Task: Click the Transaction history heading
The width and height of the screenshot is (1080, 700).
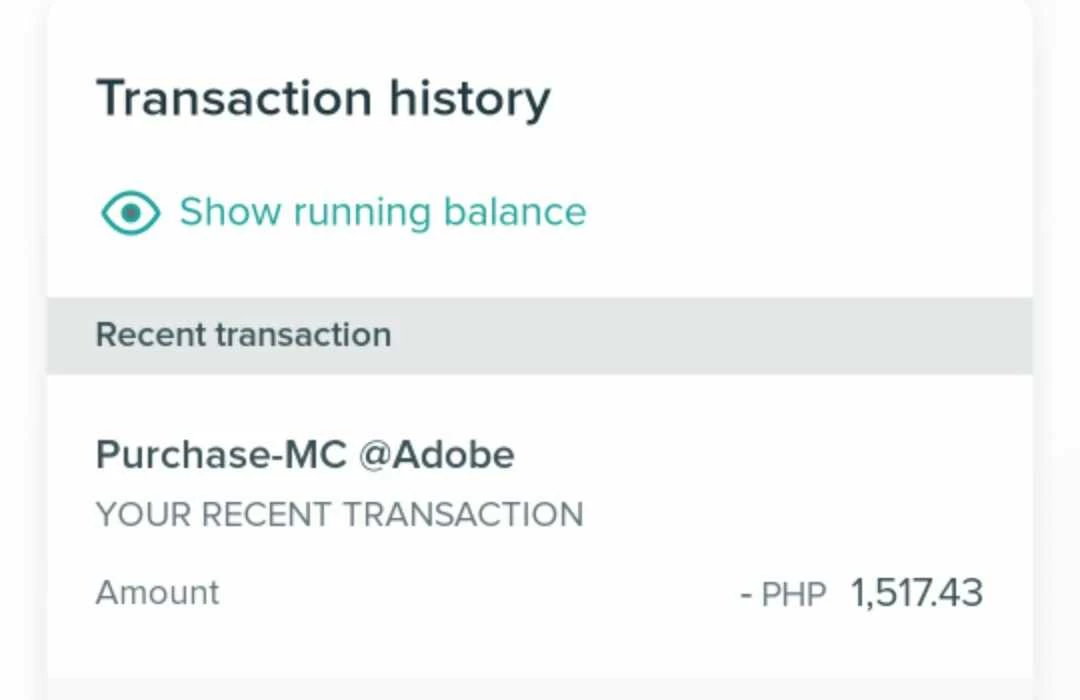Action: pyautogui.click(x=323, y=99)
